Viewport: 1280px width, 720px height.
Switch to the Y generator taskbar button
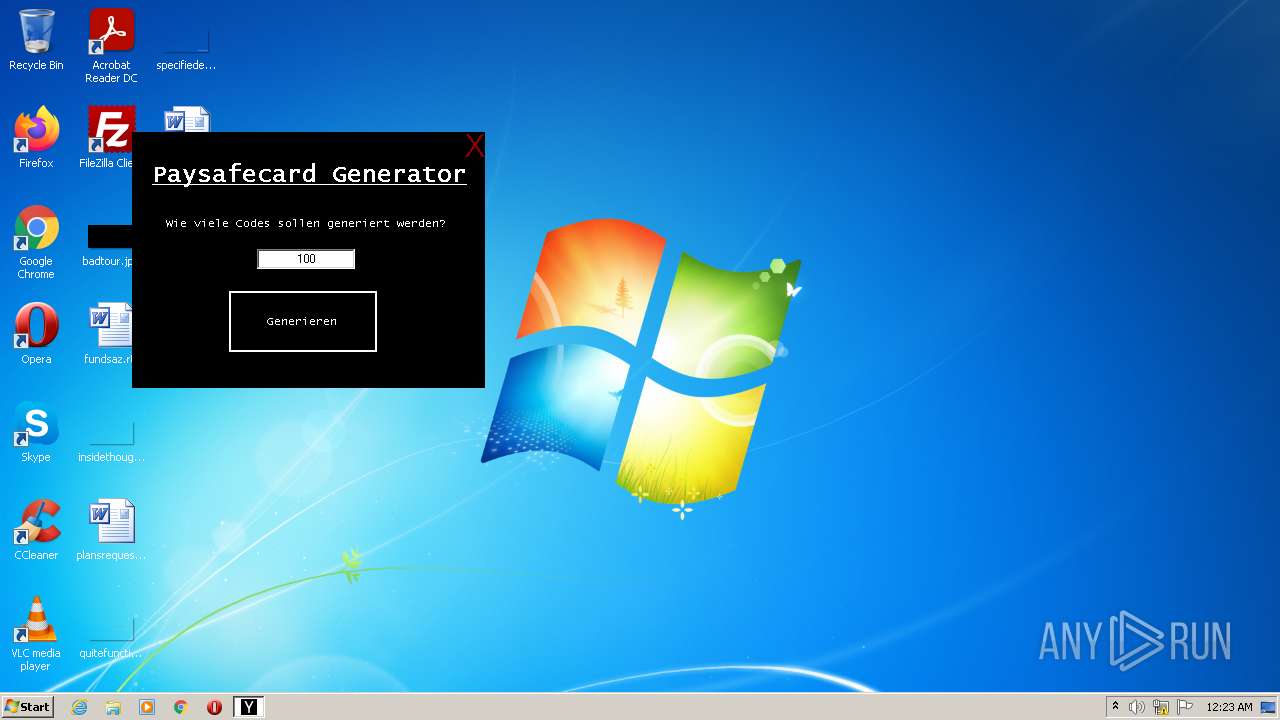pos(248,707)
